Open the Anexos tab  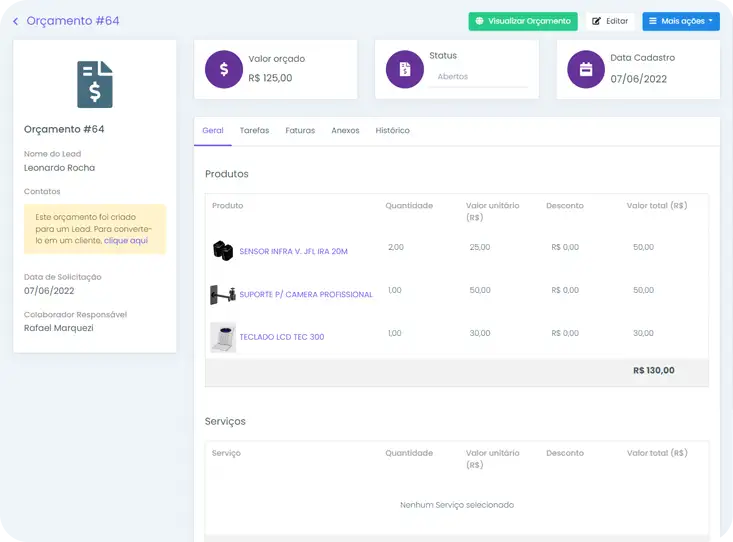(x=345, y=131)
